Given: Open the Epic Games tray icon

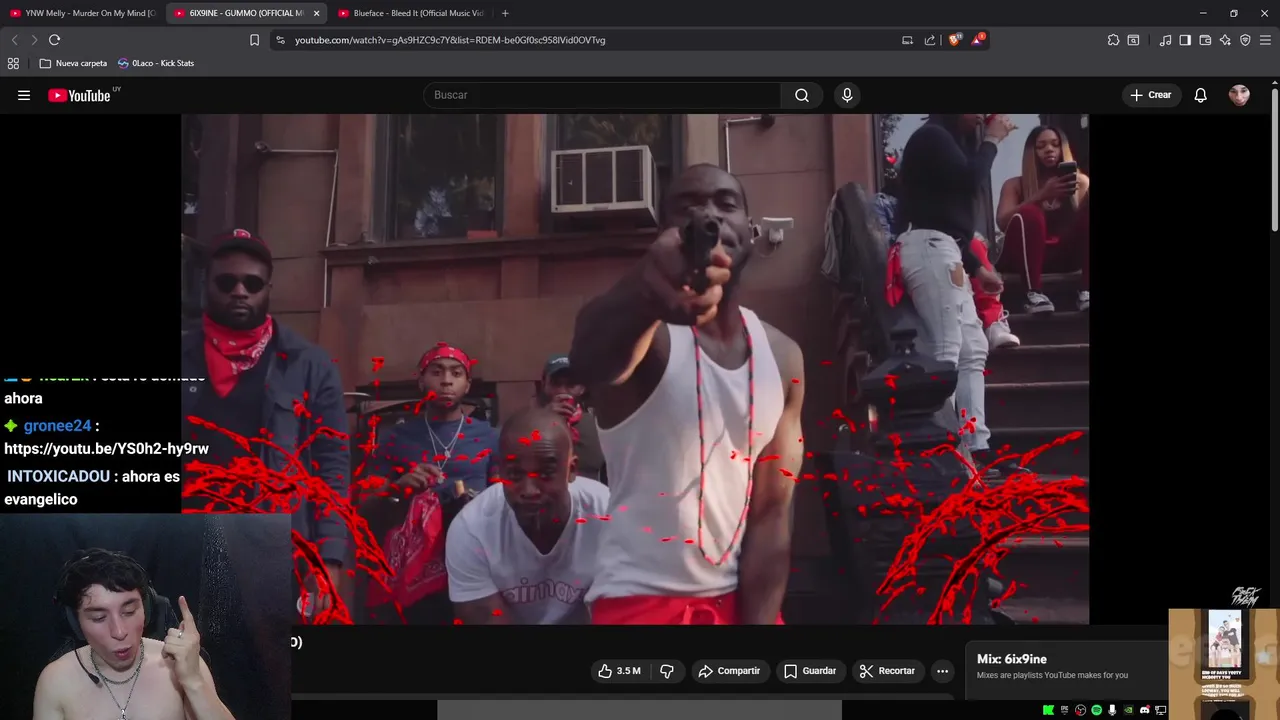Looking at the screenshot, I should pos(1064,710).
